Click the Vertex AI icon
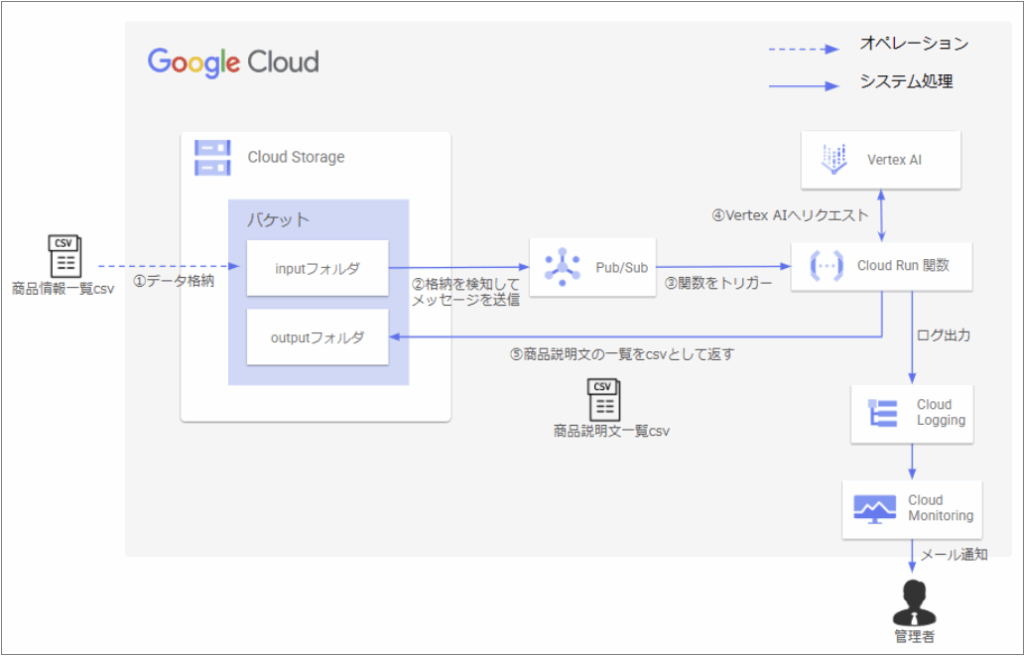The height and width of the screenshot is (656, 1024). [834, 159]
